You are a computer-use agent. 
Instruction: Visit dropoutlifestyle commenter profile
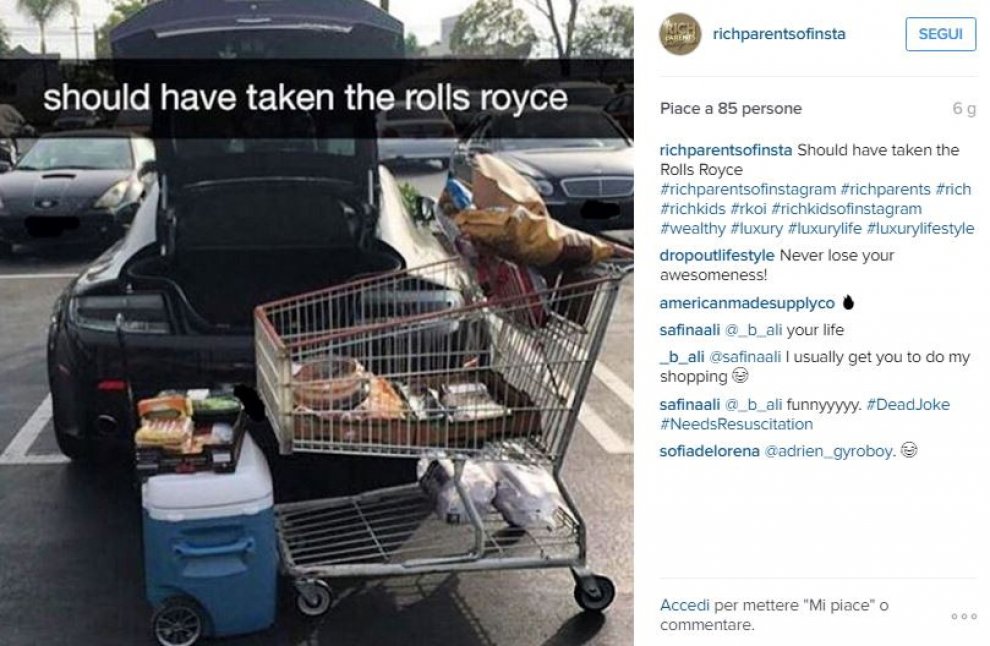pyautogui.click(x=717, y=256)
